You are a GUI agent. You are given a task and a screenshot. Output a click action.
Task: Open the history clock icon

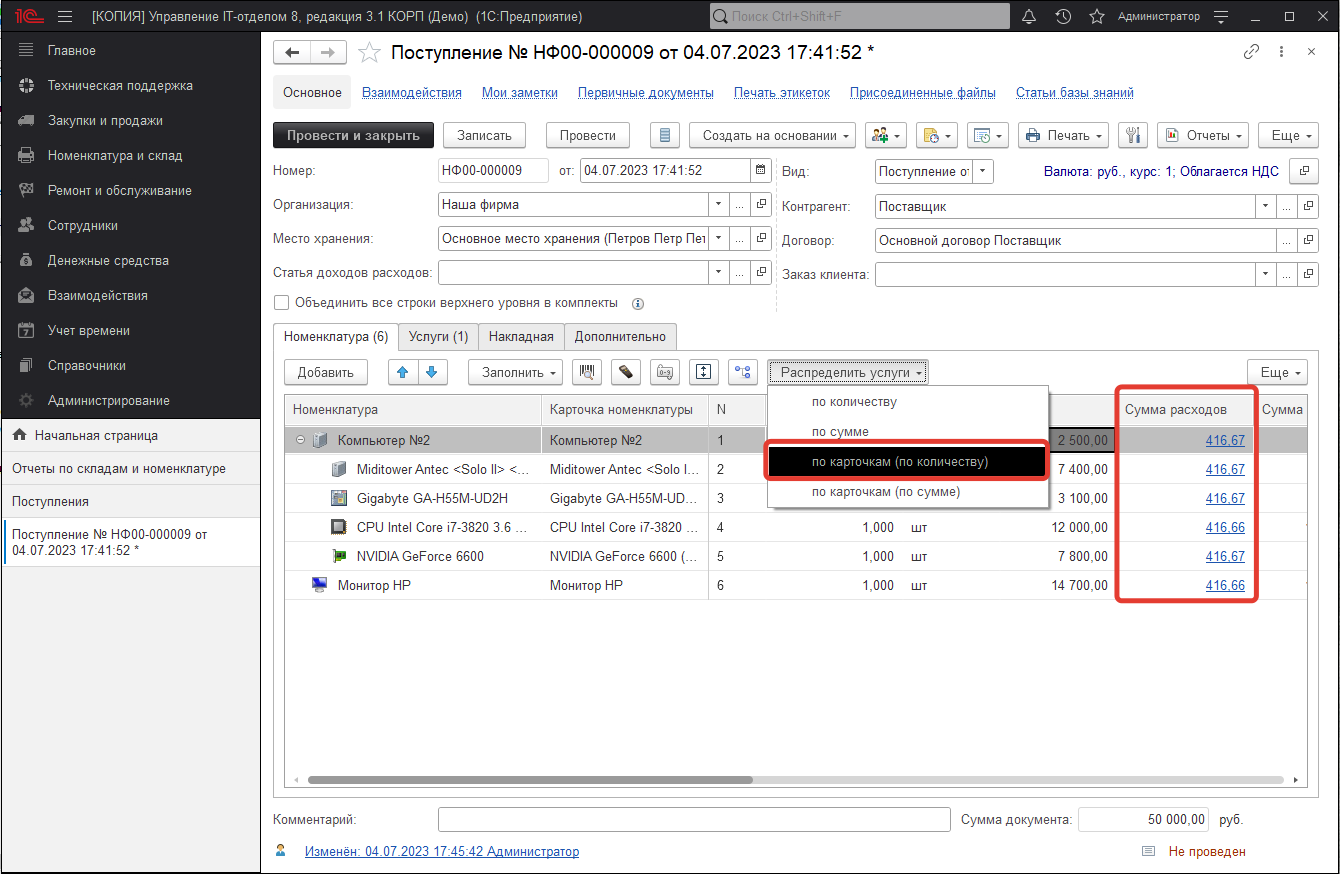[1063, 17]
